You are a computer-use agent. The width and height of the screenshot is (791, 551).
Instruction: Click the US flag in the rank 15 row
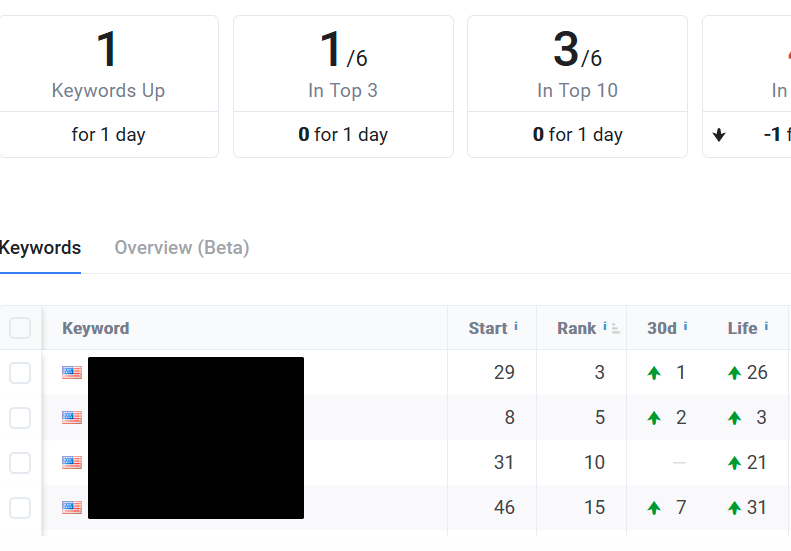pyautogui.click(x=72, y=507)
